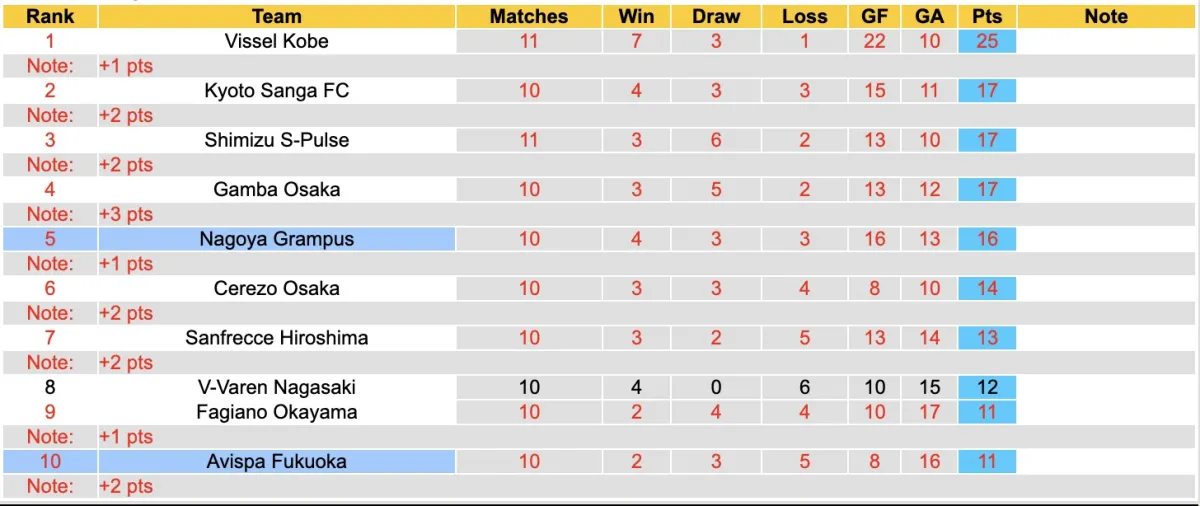
Task: Click Sanfrecce Hiroshima team name
Action: coord(277,338)
